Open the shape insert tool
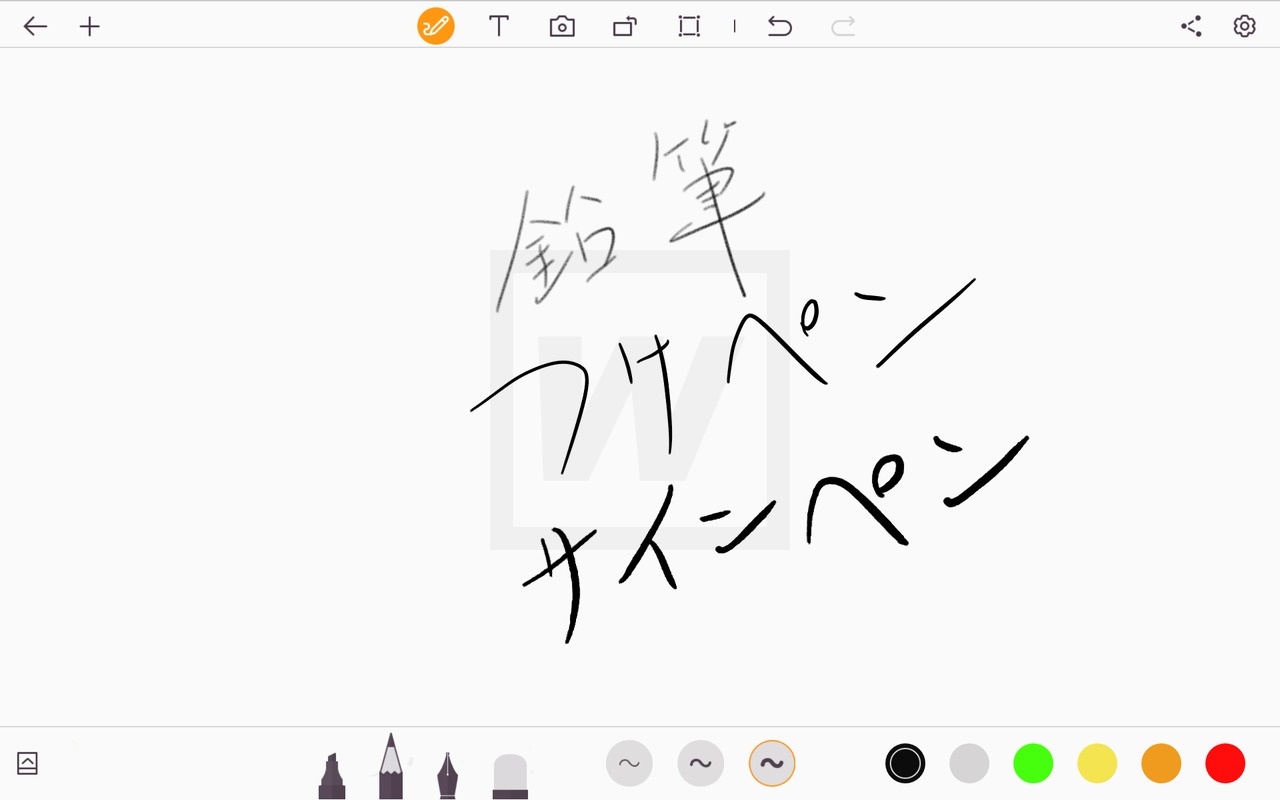The height and width of the screenshot is (800, 1280). pos(625,27)
